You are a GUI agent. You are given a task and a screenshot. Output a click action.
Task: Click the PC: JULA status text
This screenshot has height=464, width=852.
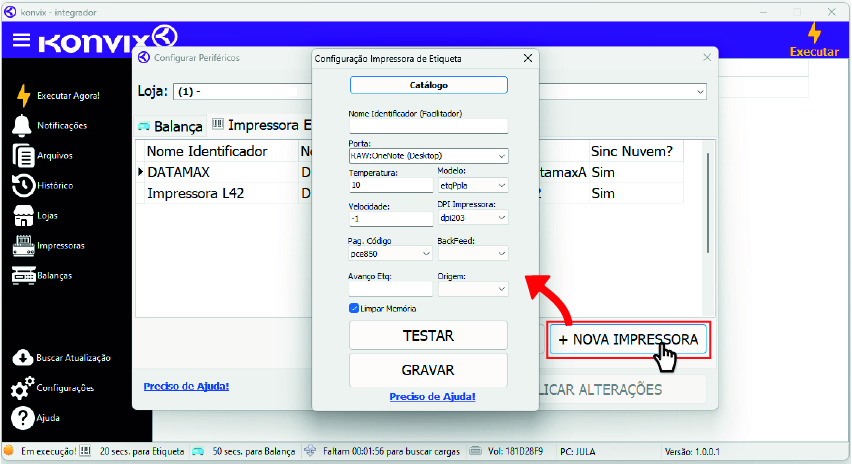[578, 452]
